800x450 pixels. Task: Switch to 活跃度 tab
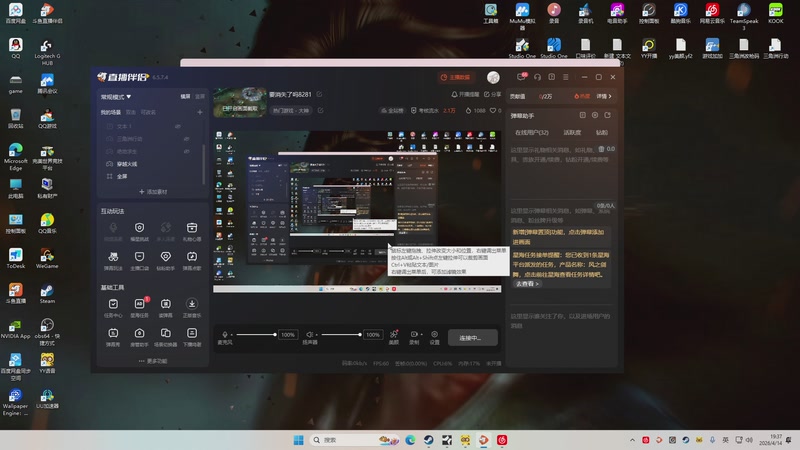click(x=572, y=132)
